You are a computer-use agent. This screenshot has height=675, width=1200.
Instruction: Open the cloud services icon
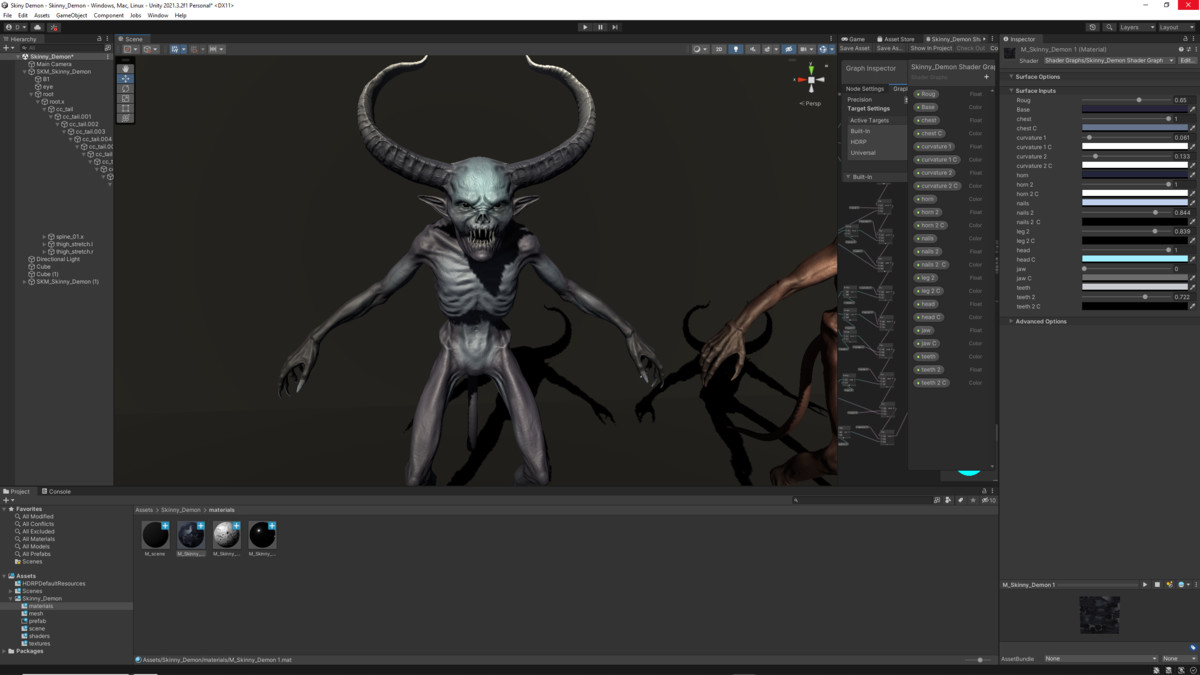point(37,27)
